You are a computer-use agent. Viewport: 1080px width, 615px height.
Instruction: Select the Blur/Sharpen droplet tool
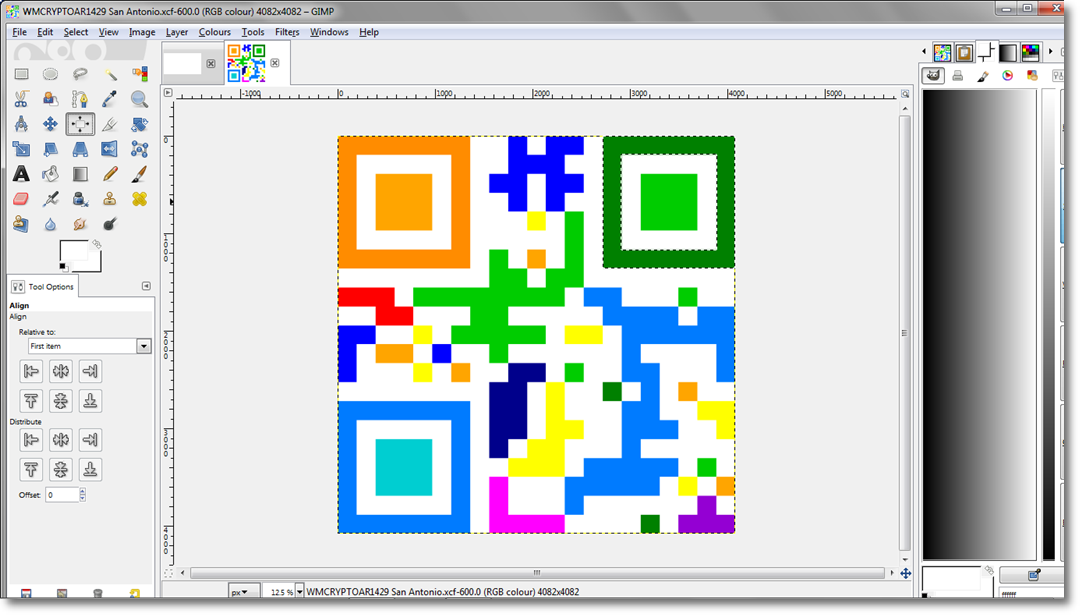coord(50,224)
